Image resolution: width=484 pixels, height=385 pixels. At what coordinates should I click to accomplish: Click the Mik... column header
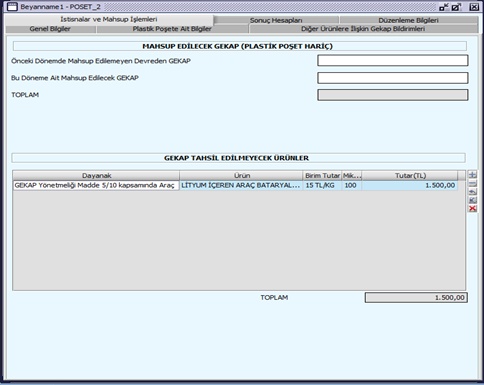352,175
